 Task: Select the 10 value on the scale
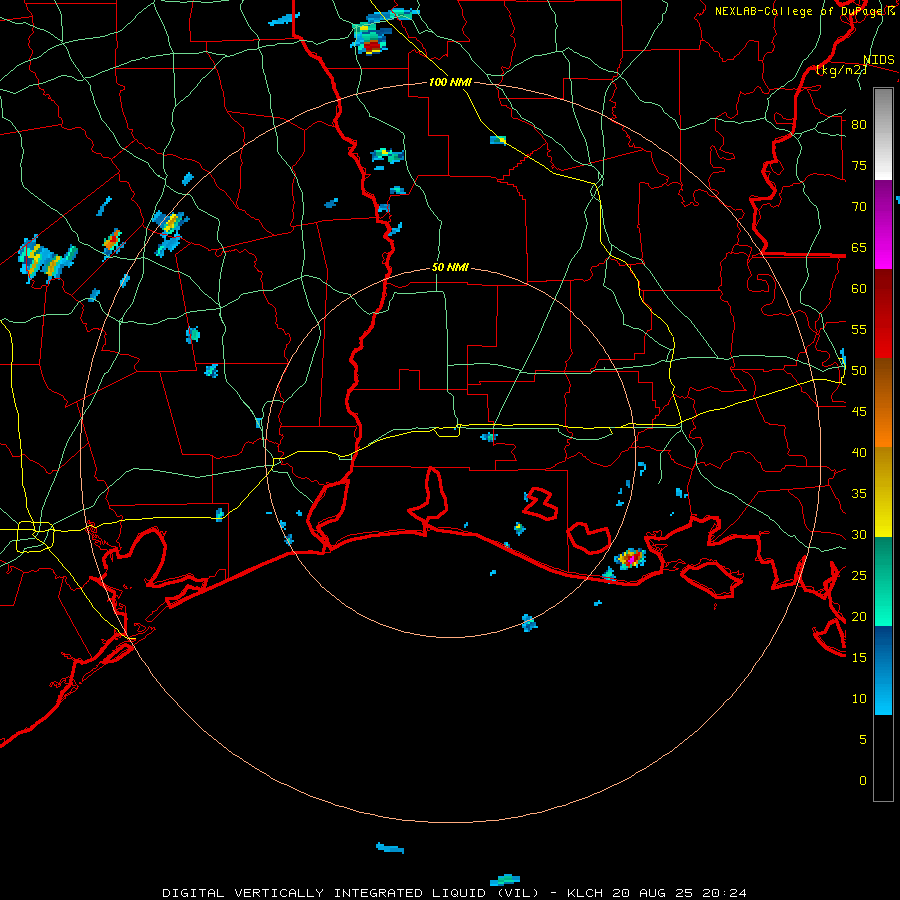859,699
